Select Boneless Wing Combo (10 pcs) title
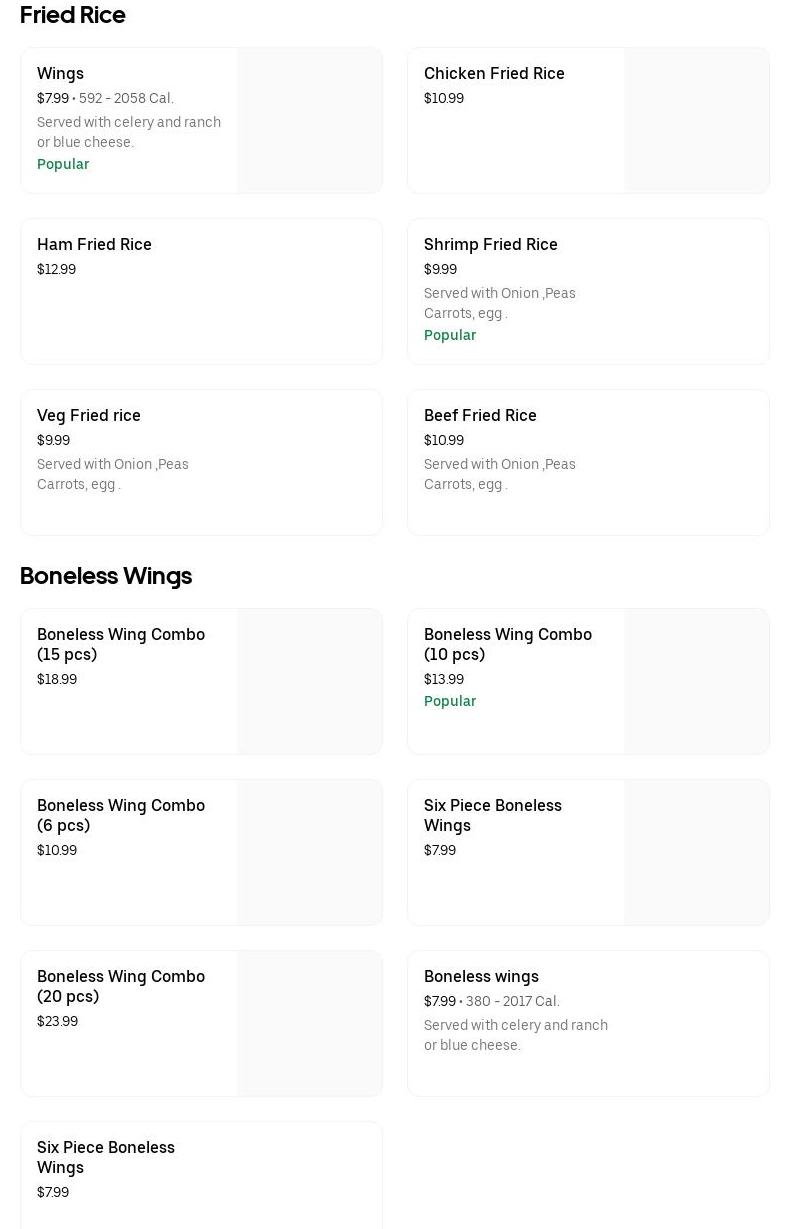Image resolution: width=804 pixels, height=1229 pixels. click(508, 644)
